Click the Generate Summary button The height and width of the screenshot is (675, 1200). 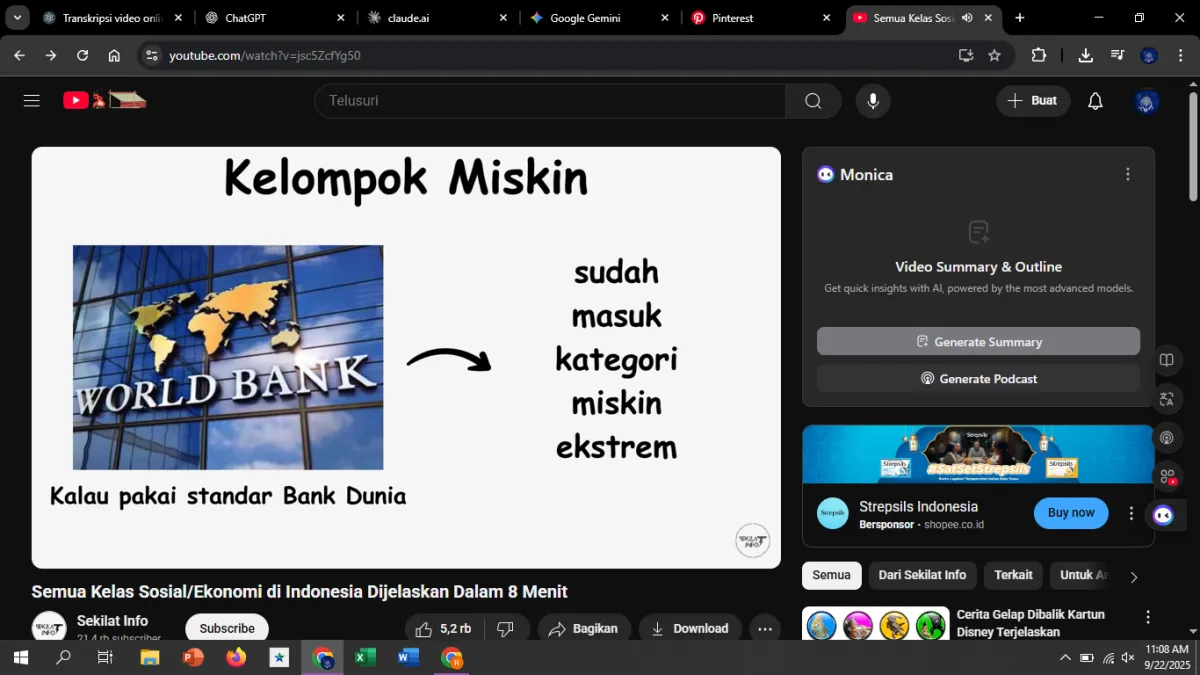pos(978,341)
